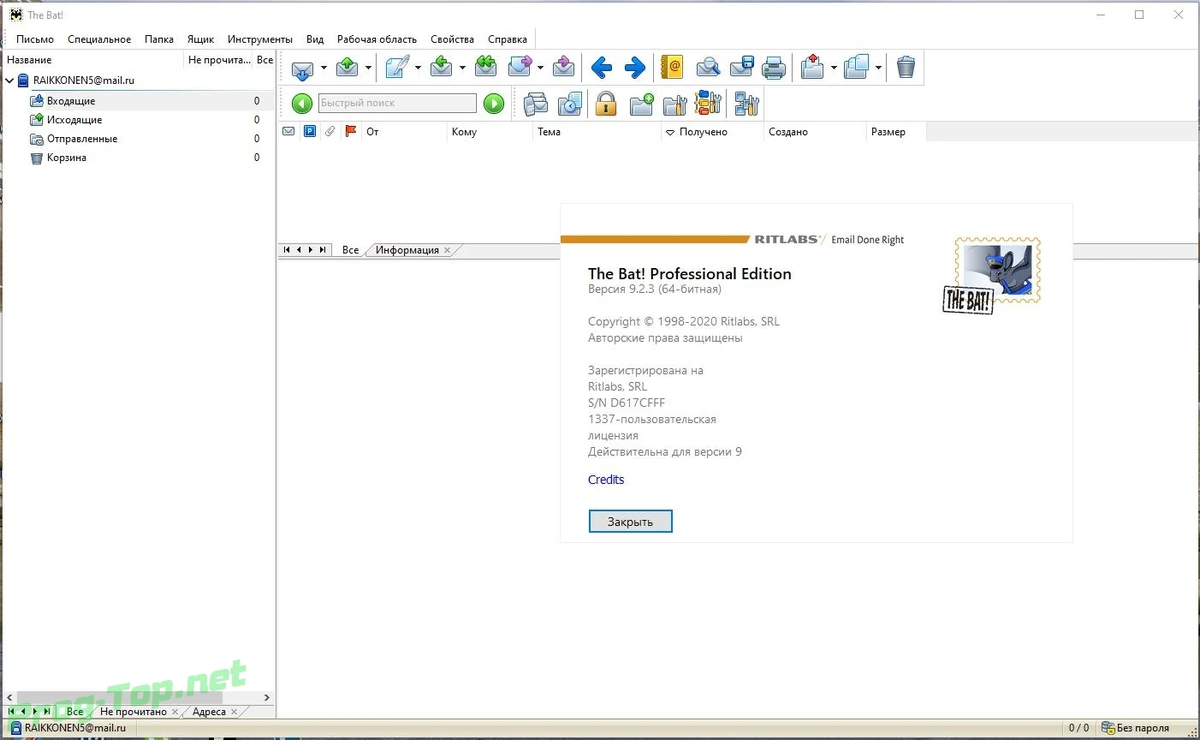Image resolution: width=1200 pixels, height=740 pixels.
Task: Click the Get new mail envelope icon
Action: (303, 68)
